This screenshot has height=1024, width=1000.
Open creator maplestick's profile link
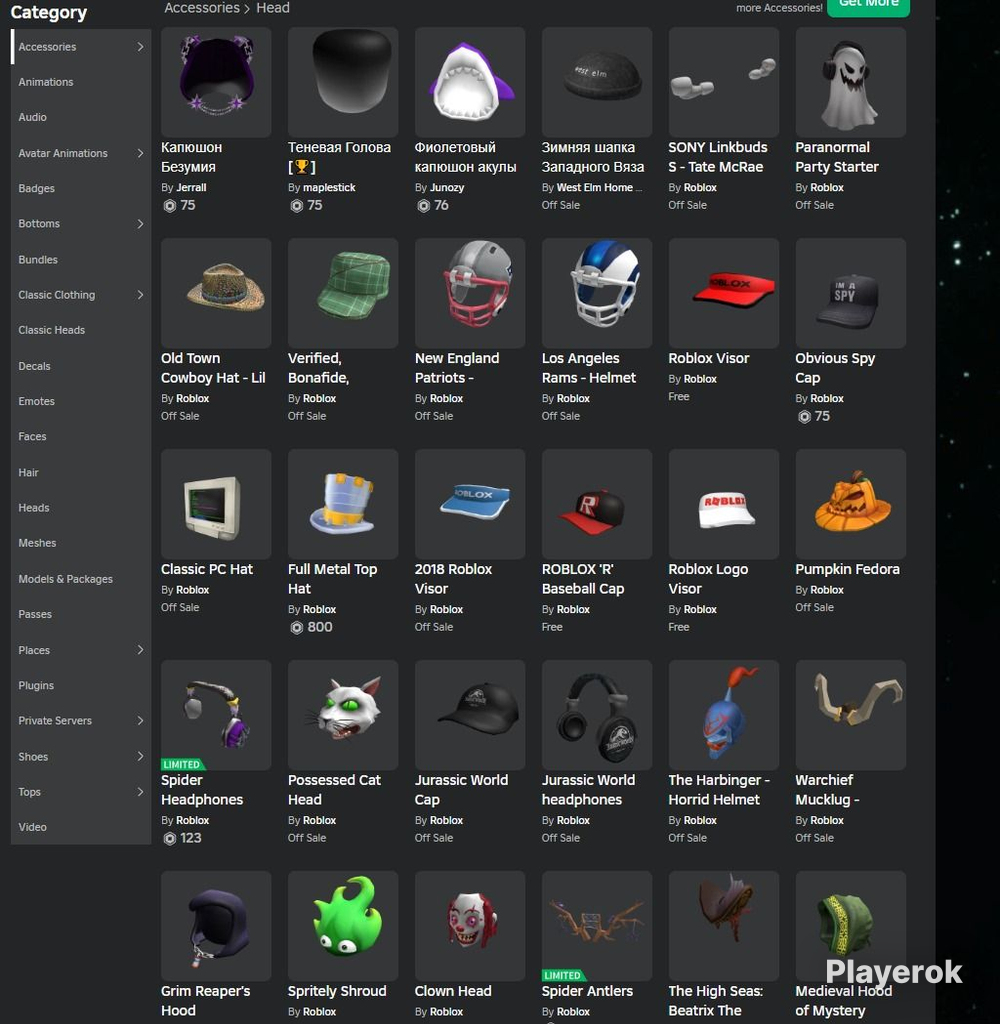point(329,187)
